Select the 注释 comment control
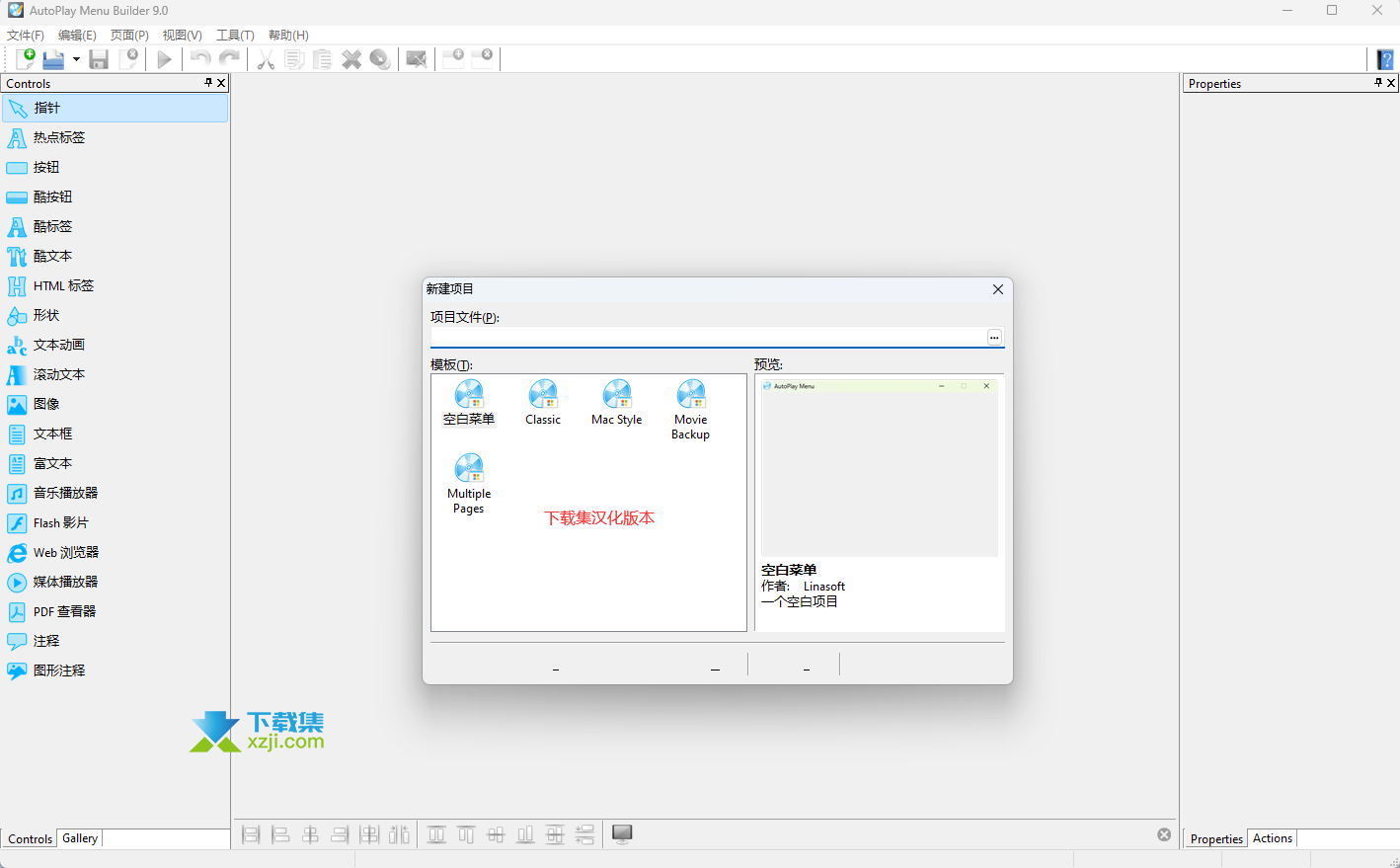1400x868 pixels. coord(116,641)
